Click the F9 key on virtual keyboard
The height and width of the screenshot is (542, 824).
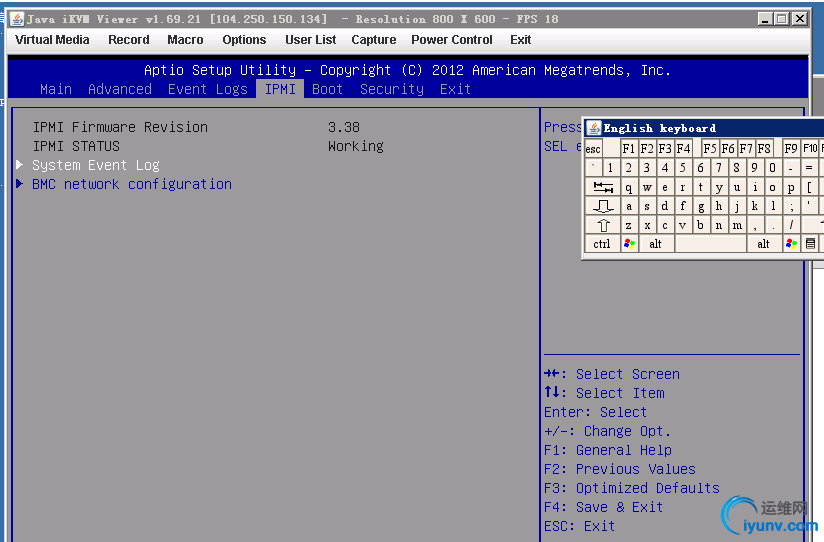[791, 149]
